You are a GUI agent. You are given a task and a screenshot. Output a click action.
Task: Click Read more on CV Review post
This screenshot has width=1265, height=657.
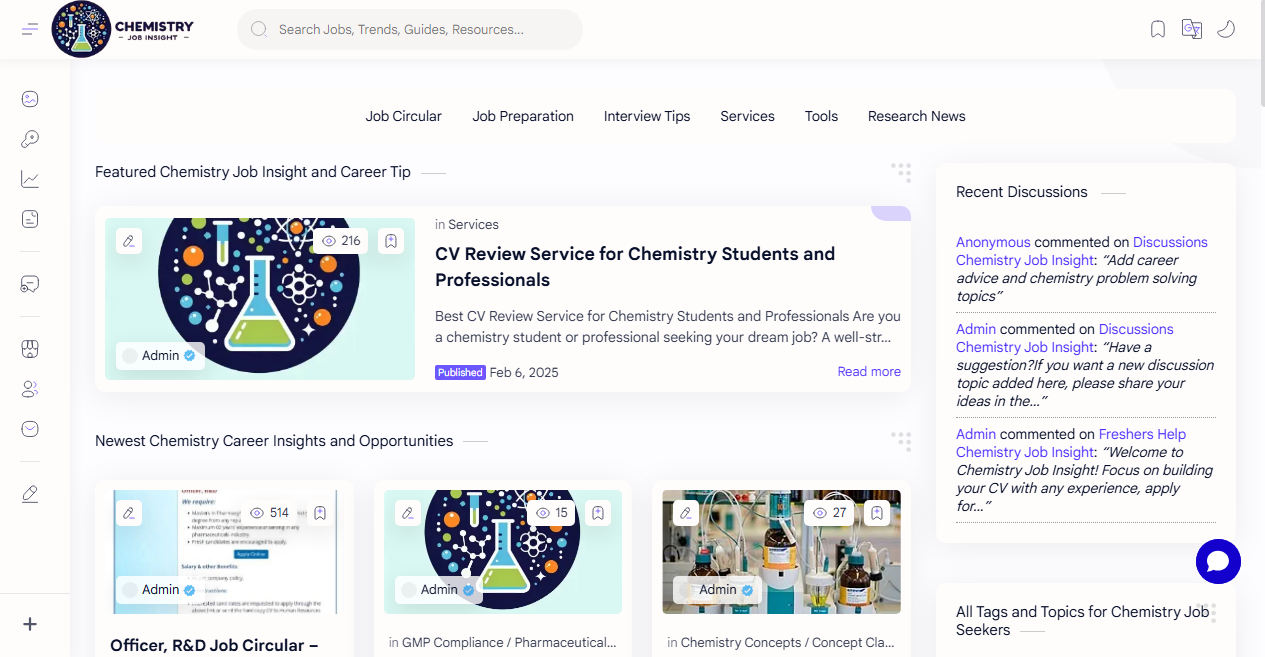click(x=869, y=372)
